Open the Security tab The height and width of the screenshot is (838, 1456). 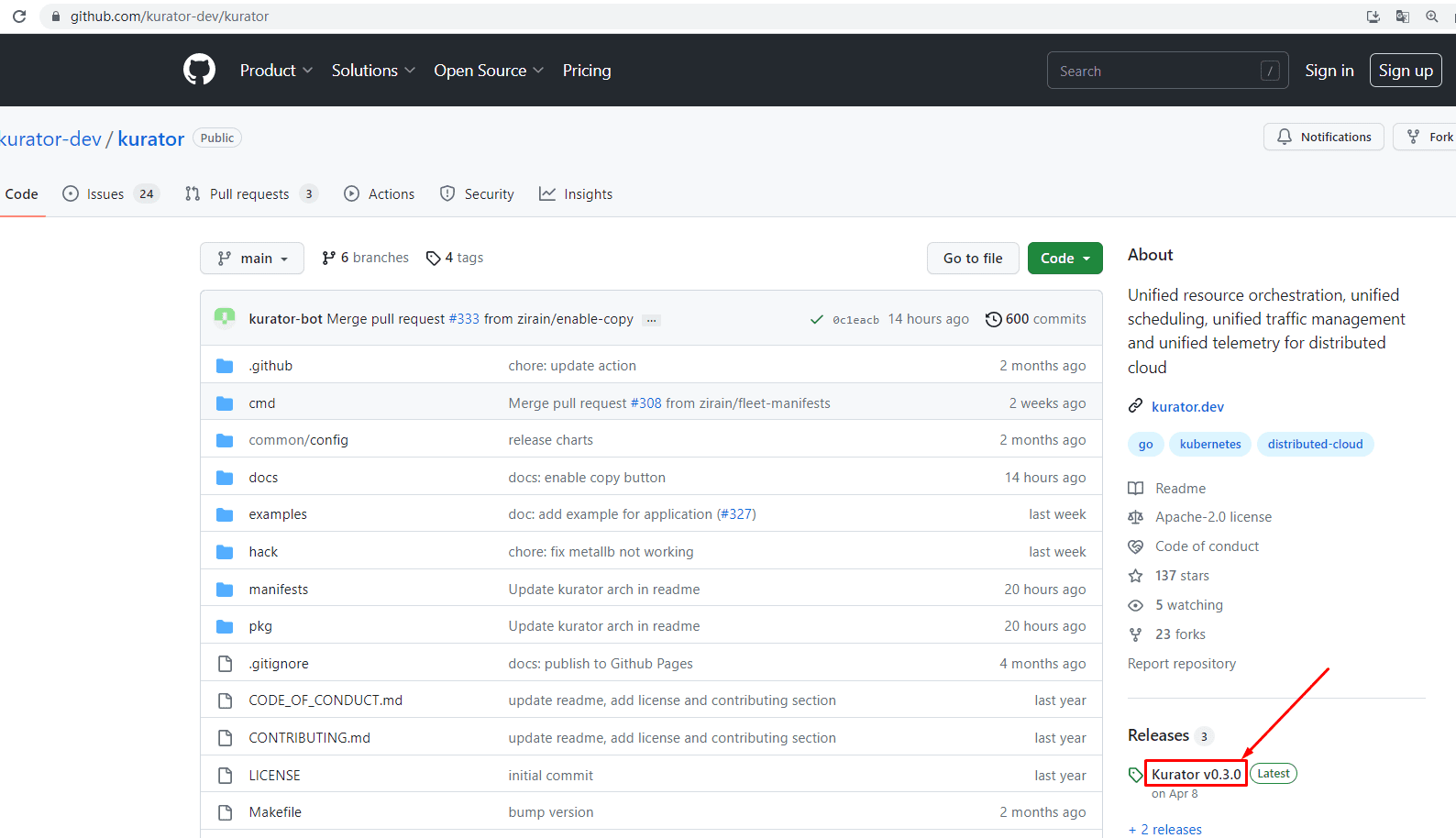click(x=477, y=194)
